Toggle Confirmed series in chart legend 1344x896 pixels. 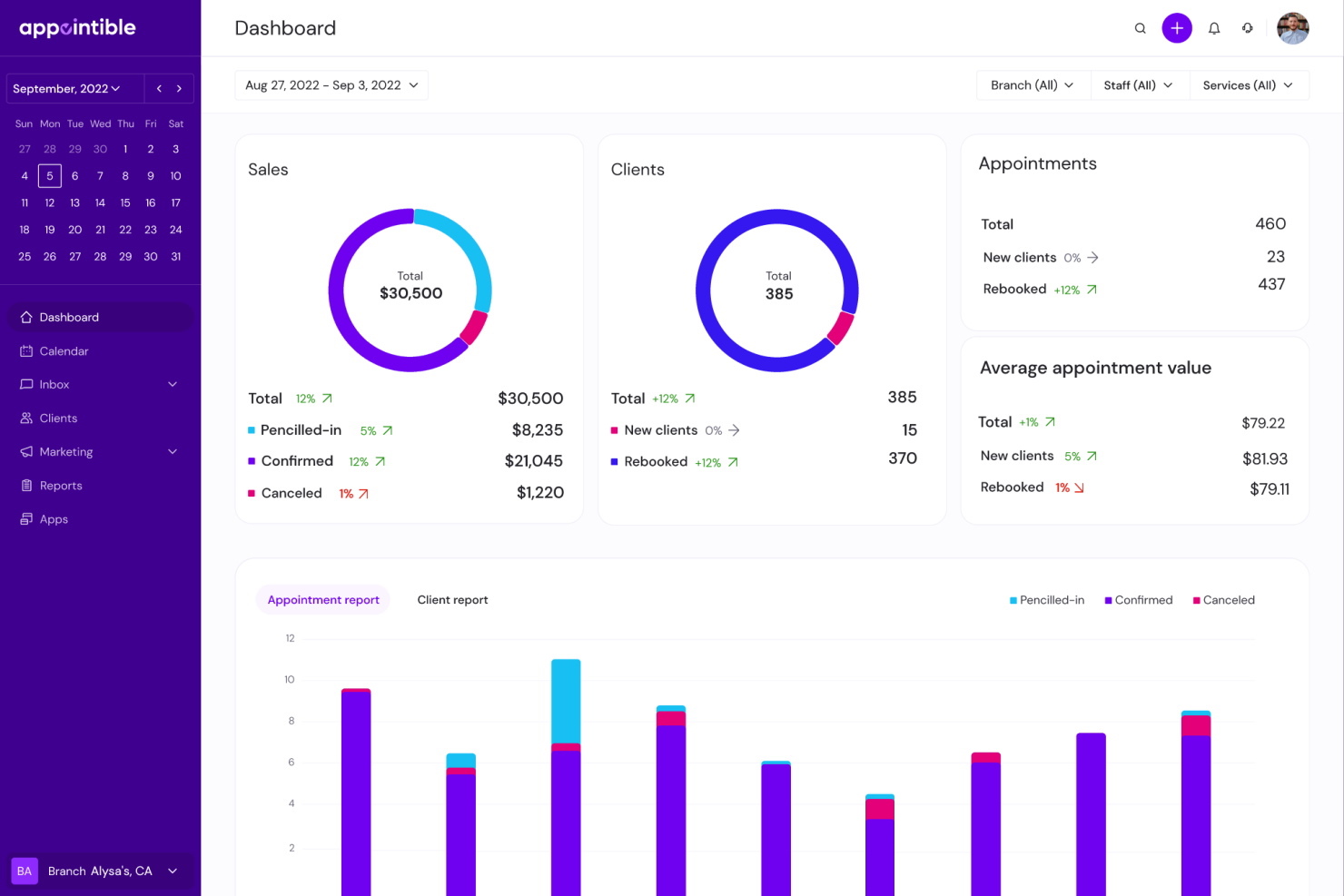coord(1139,600)
